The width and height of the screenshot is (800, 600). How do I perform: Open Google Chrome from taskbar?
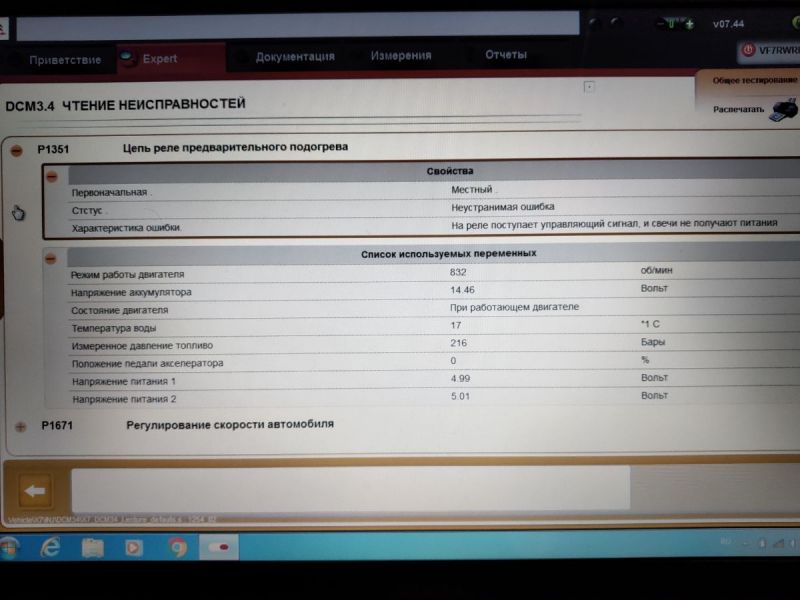[177, 547]
